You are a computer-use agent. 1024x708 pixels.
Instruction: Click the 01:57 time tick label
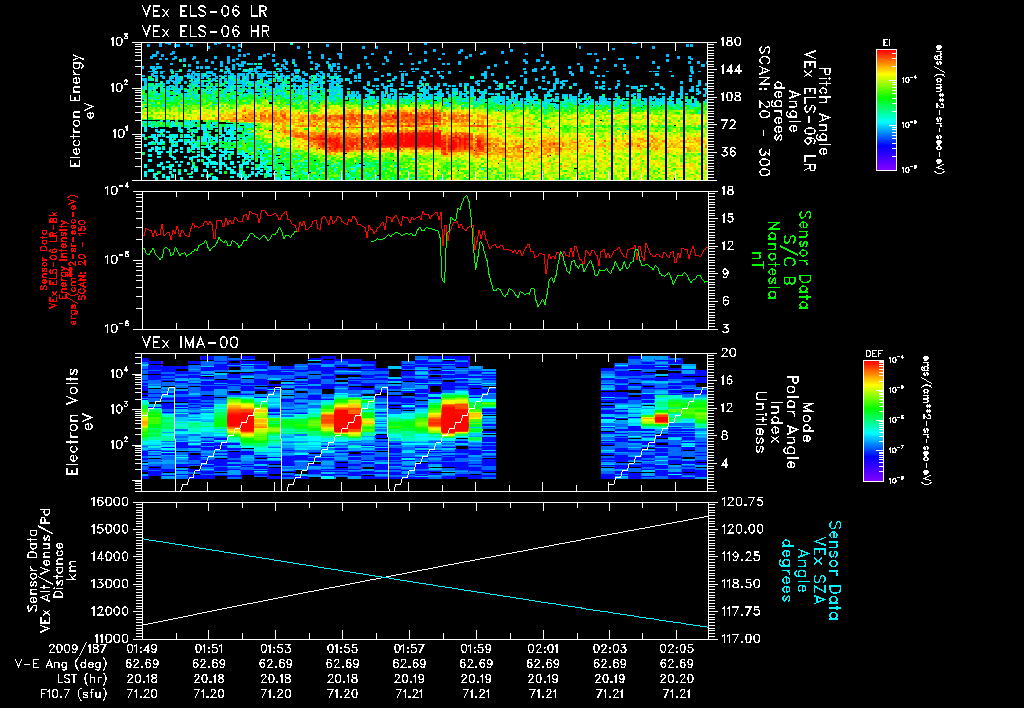tap(409, 649)
